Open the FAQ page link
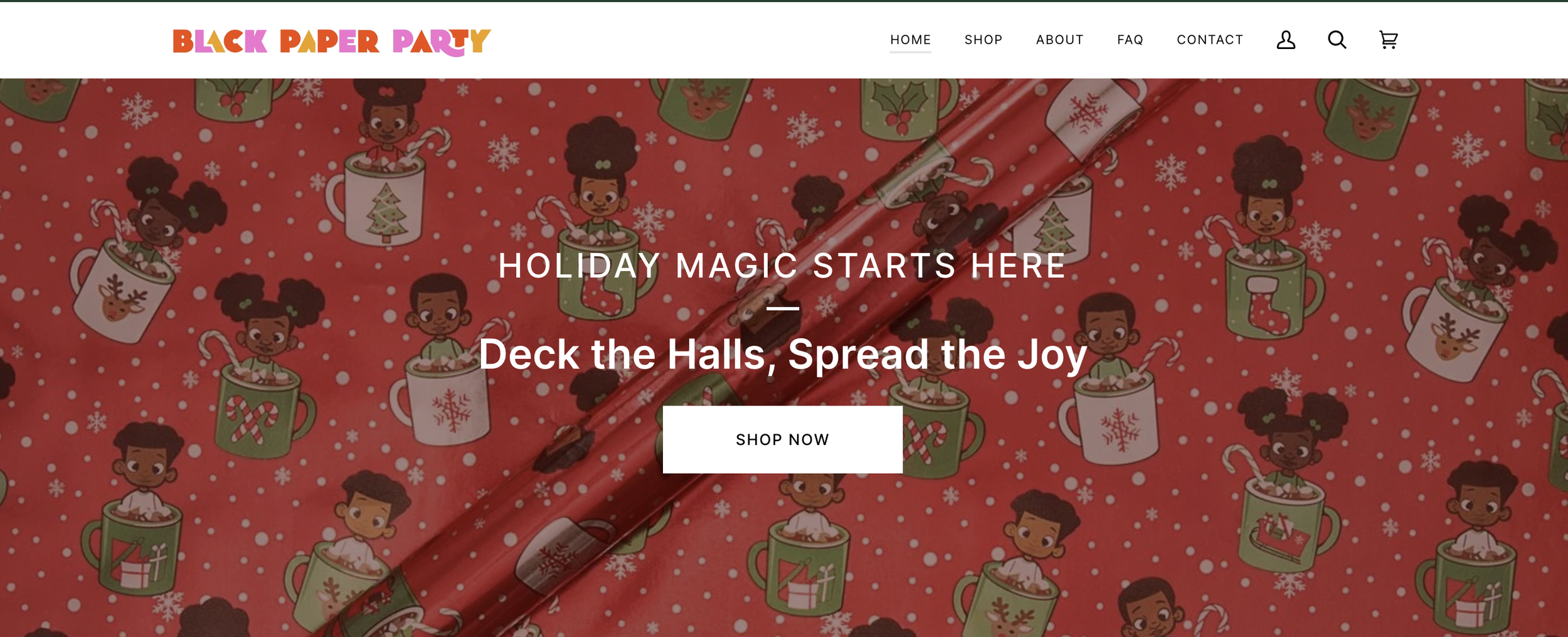The image size is (1568, 637). pos(1130,40)
